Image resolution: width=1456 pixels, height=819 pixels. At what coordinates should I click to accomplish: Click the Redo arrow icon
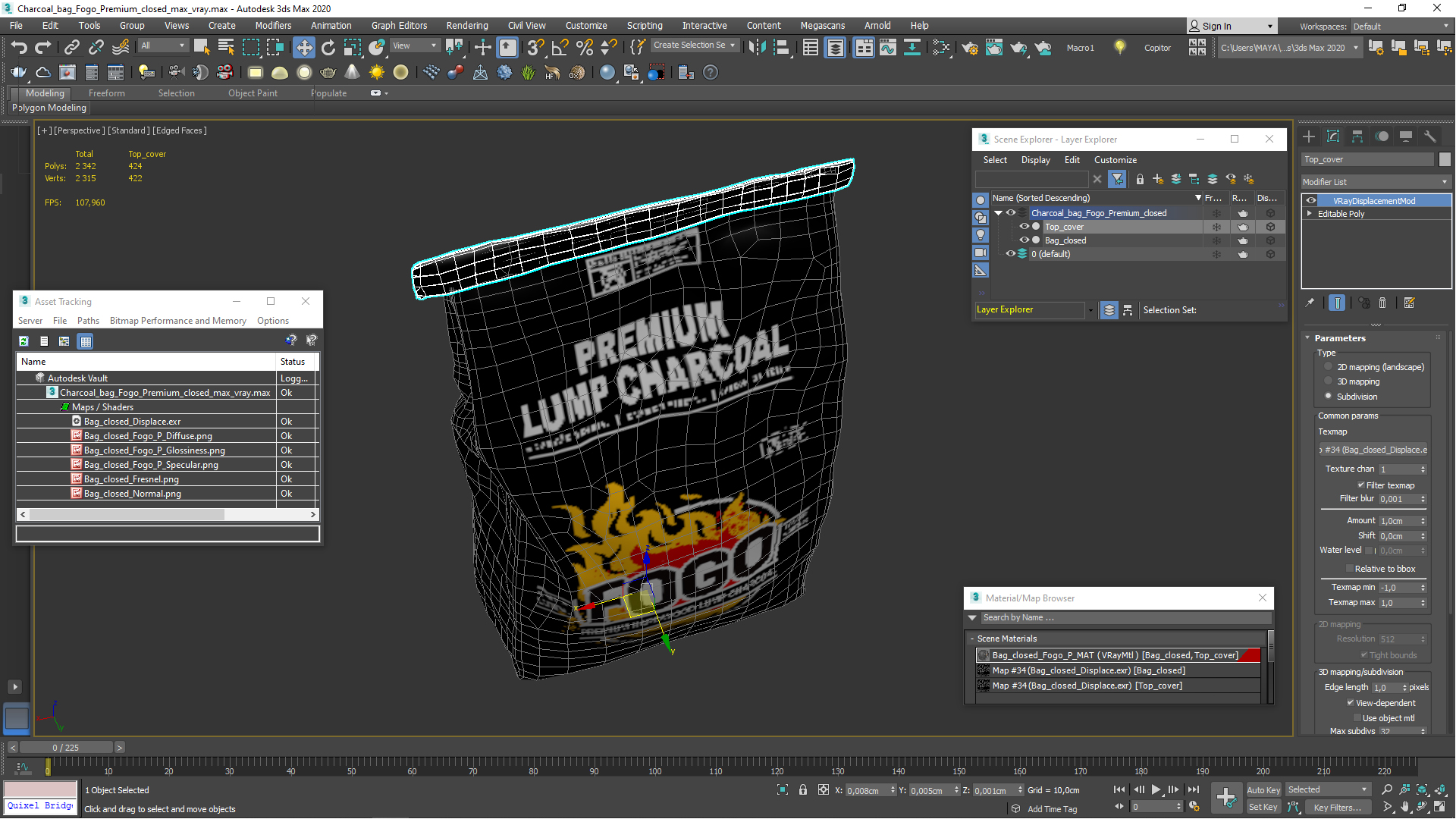[x=43, y=48]
